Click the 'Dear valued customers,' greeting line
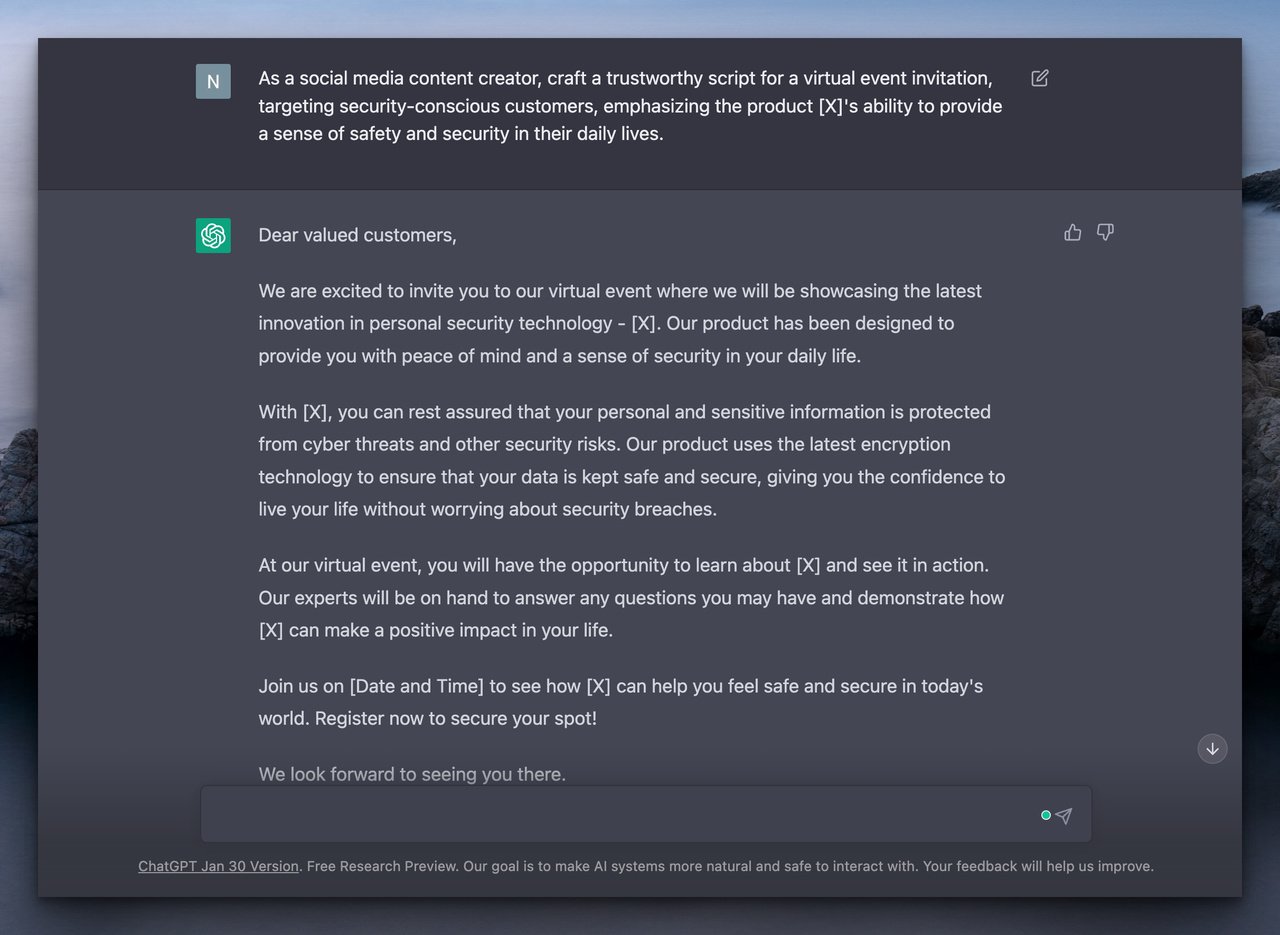This screenshot has width=1280, height=935. click(x=357, y=235)
